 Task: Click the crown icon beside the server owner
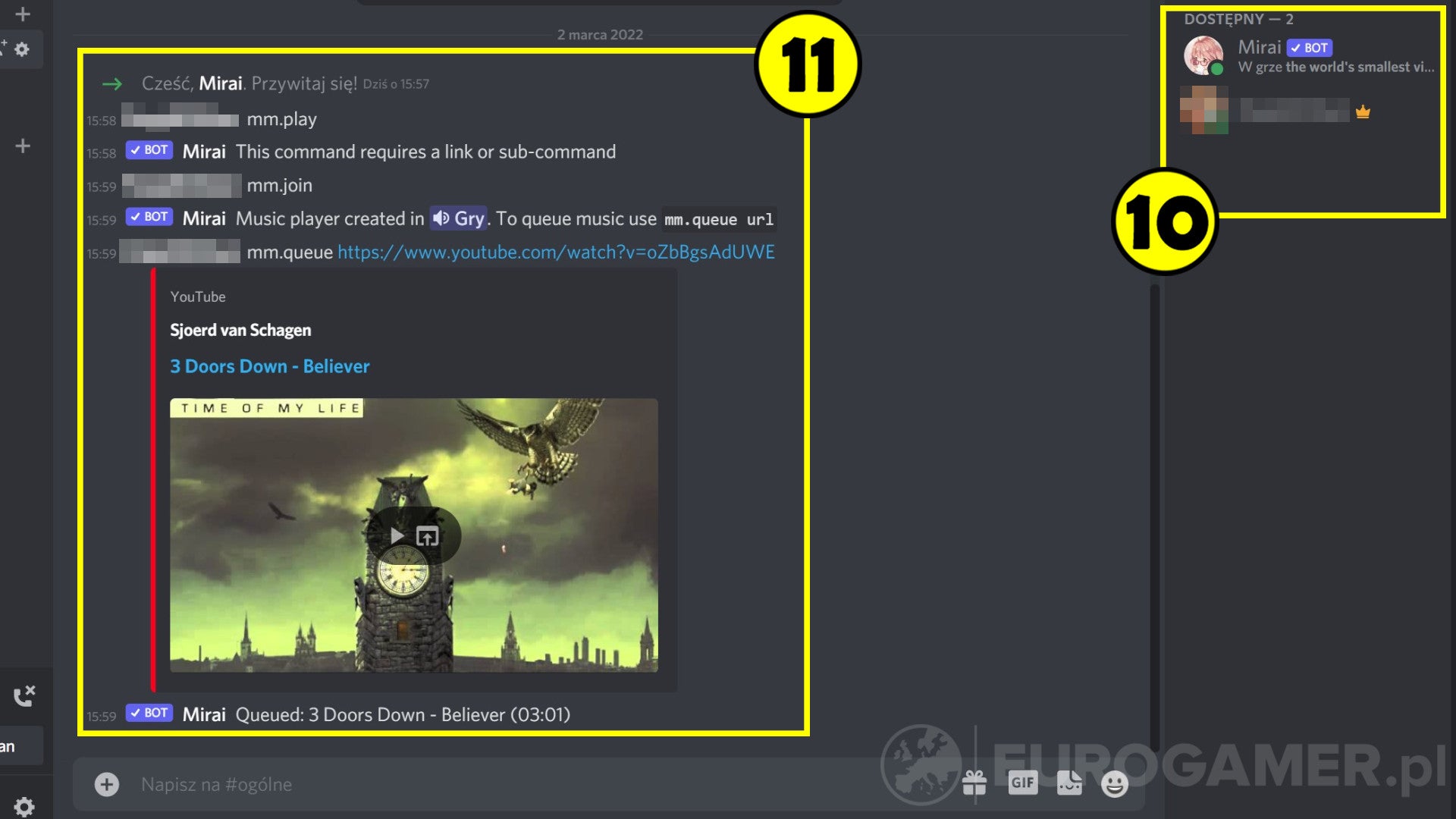(1363, 112)
